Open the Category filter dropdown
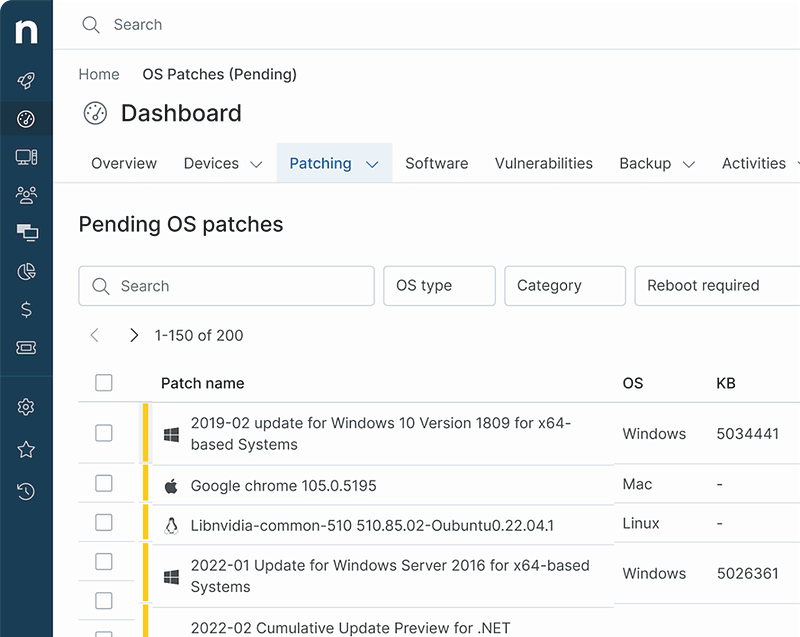The width and height of the screenshot is (800, 637). tap(564, 286)
